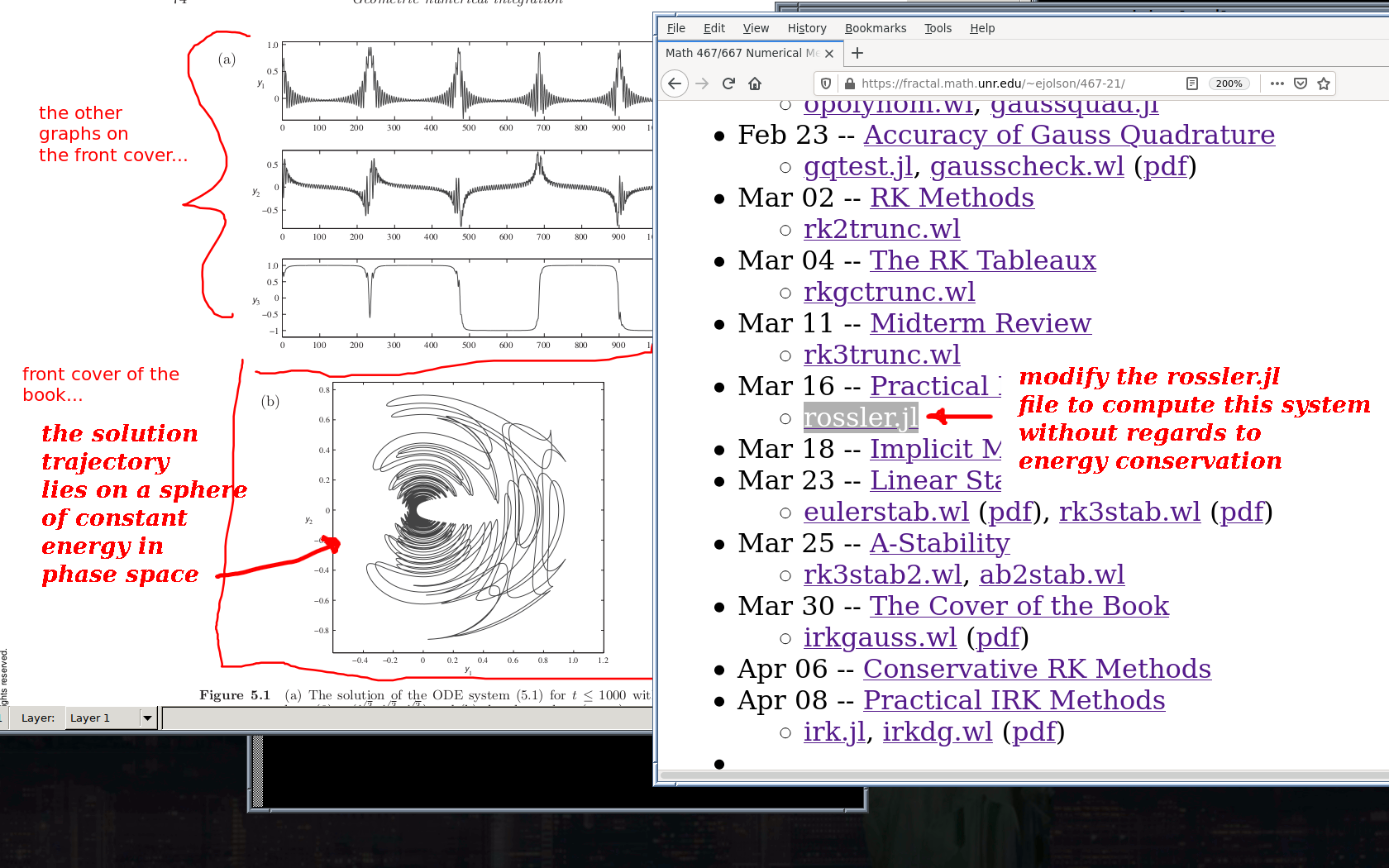This screenshot has height=868, width=1389.
Task: Reset the 200% zoom level indicator
Action: point(1229,83)
